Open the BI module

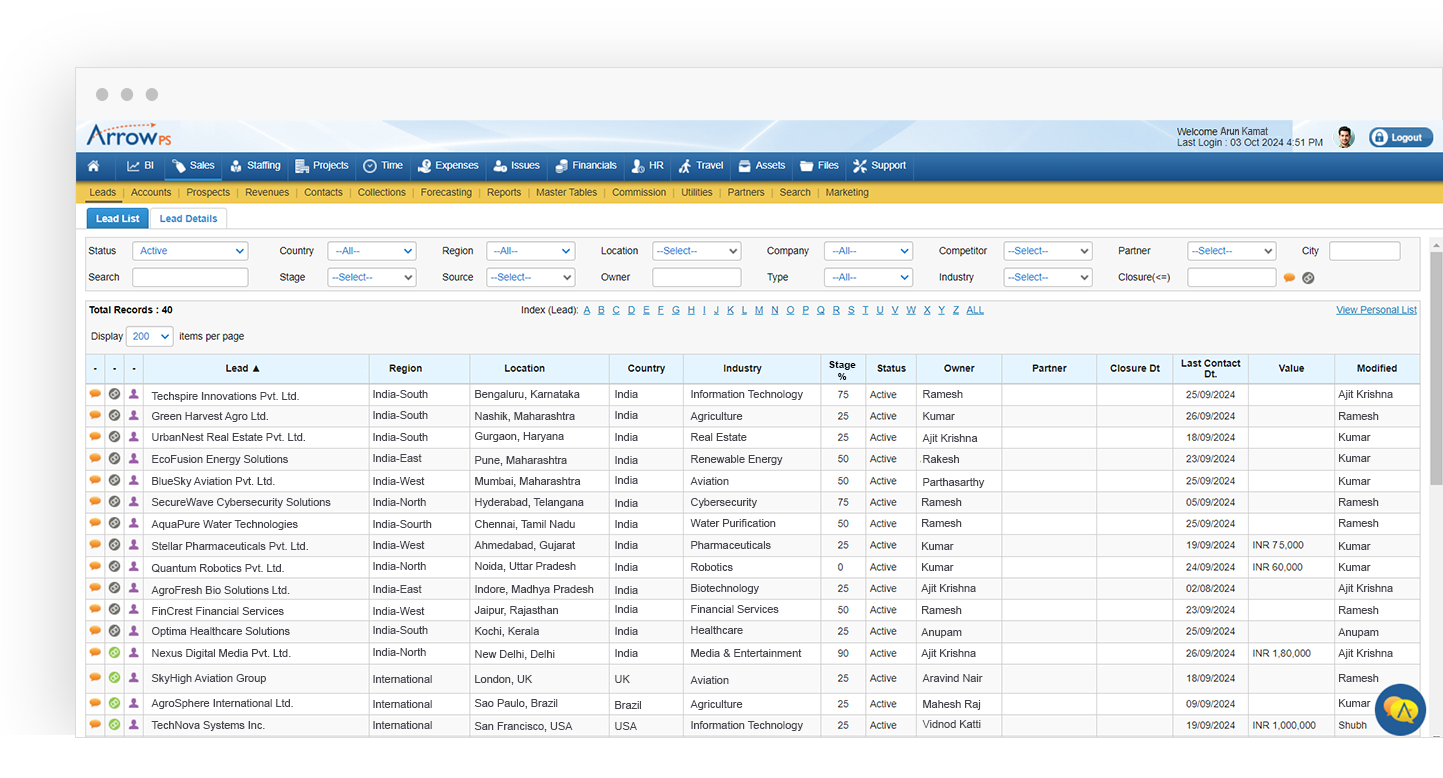(x=140, y=166)
